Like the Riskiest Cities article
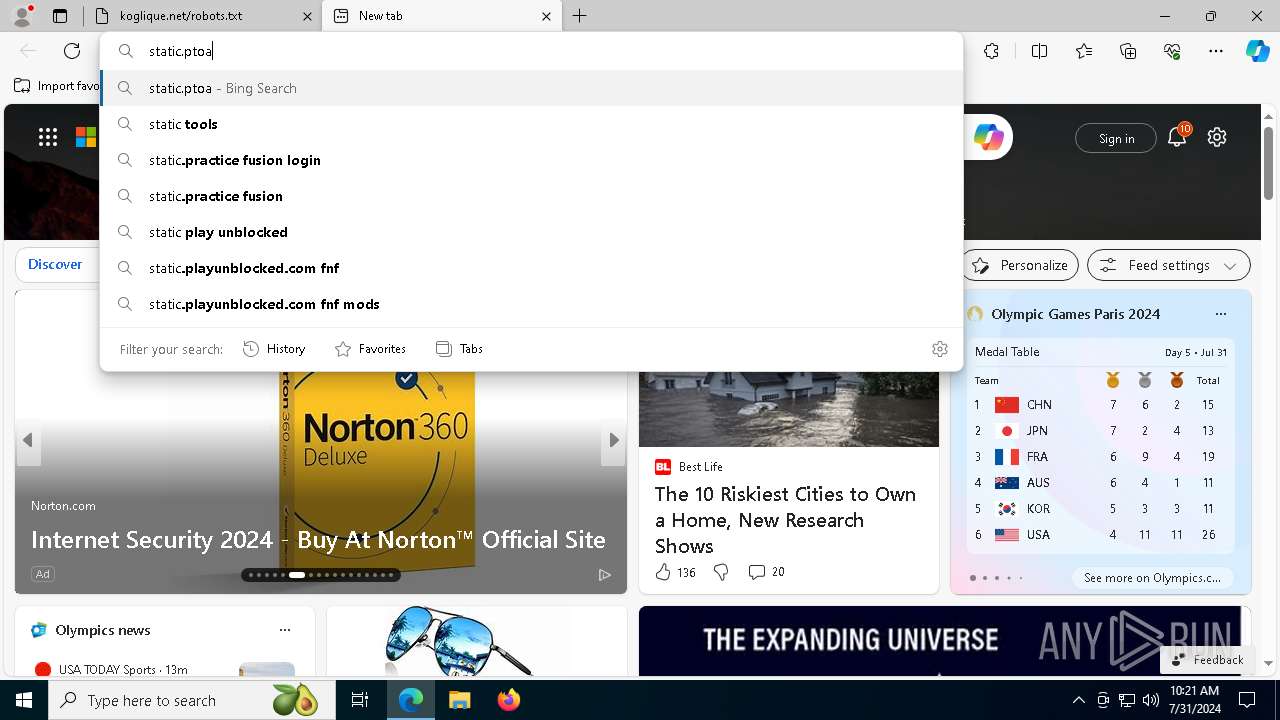This screenshot has height=720, width=1280. (x=663, y=572)
